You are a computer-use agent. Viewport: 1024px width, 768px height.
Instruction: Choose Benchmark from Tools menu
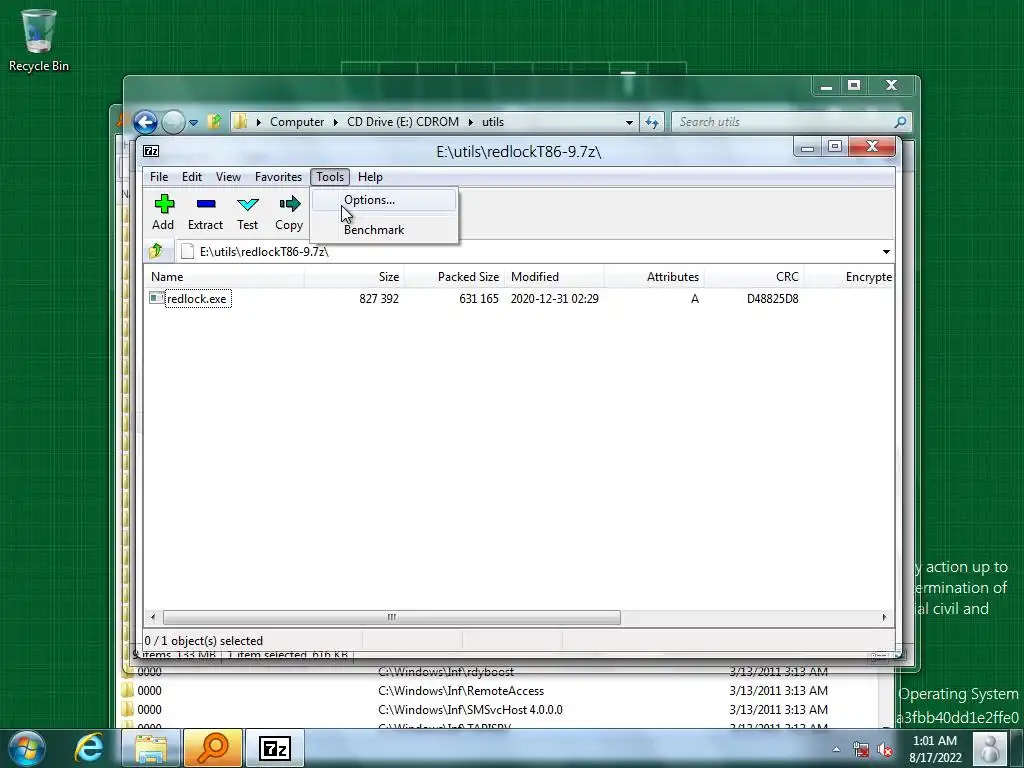coord(384,230)
